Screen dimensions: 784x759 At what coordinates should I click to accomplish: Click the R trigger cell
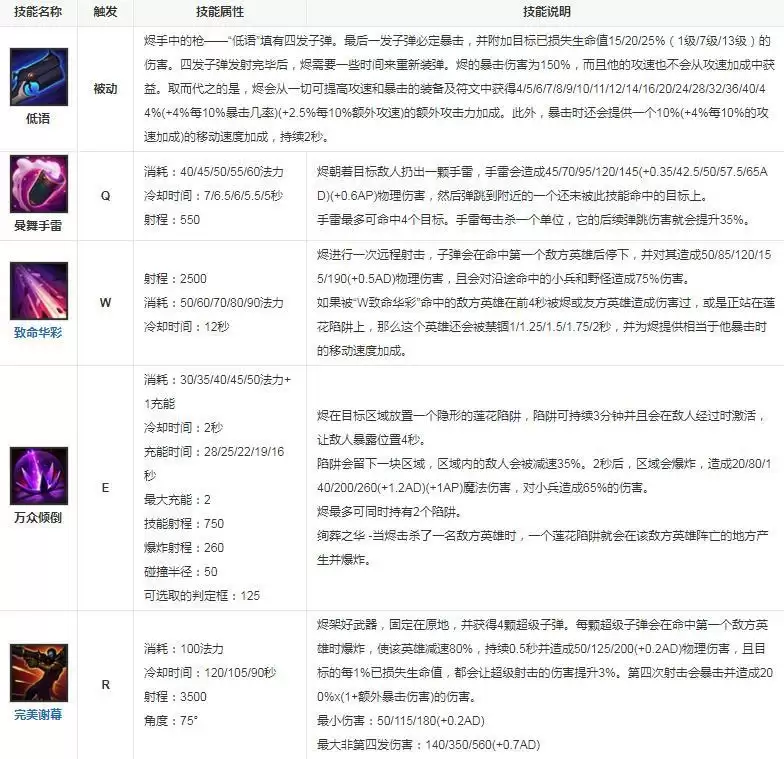point(106,684)
